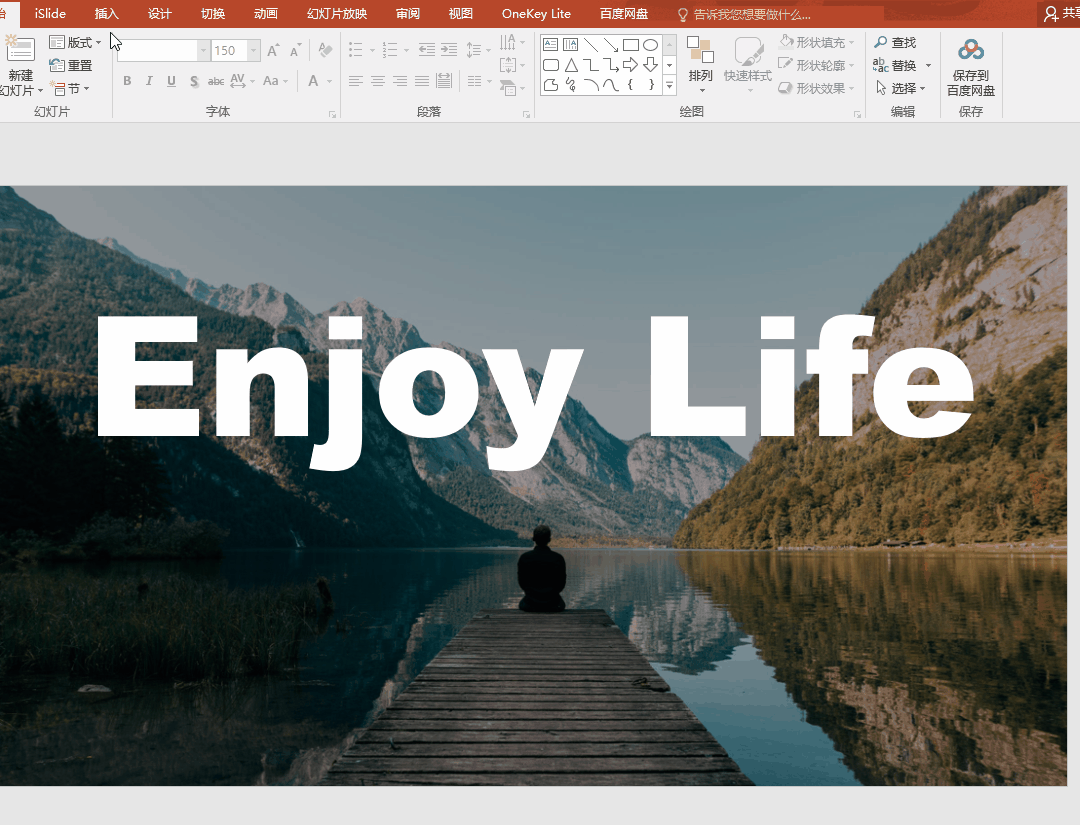Click the text shadow S icon
The width and height of the screenshot is (1080, 825).
[x=194, y=81]
